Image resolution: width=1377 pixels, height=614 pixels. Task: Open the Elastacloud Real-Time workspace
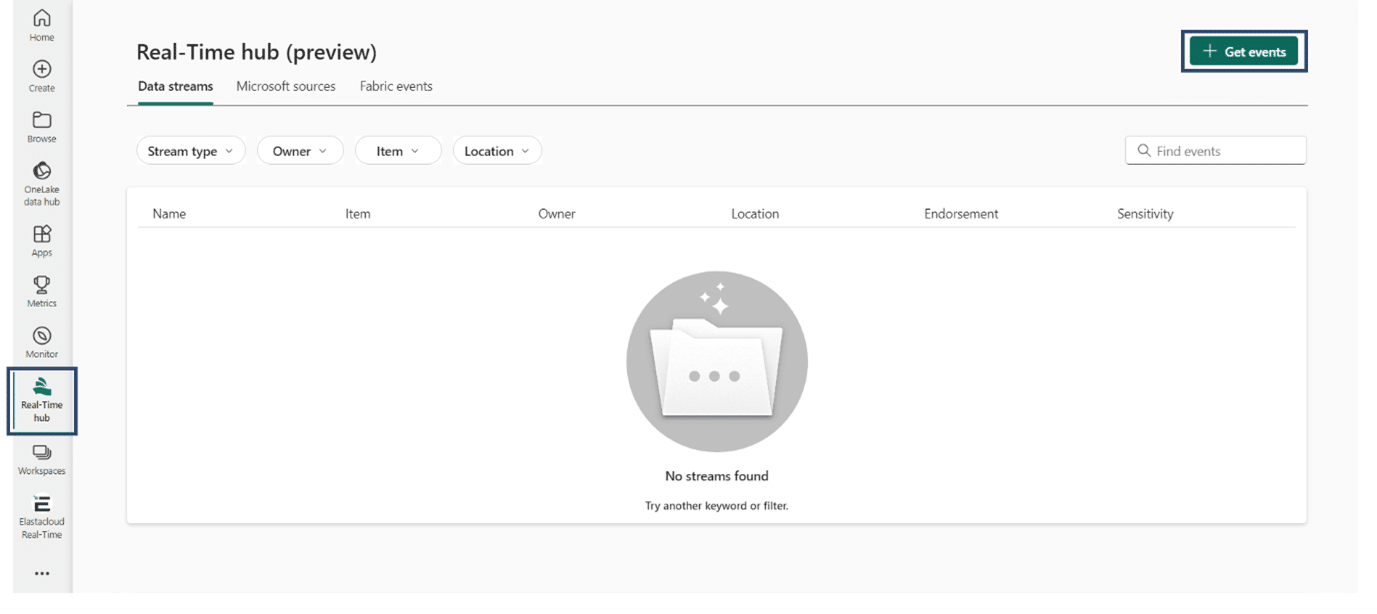[x=42, y=517]
